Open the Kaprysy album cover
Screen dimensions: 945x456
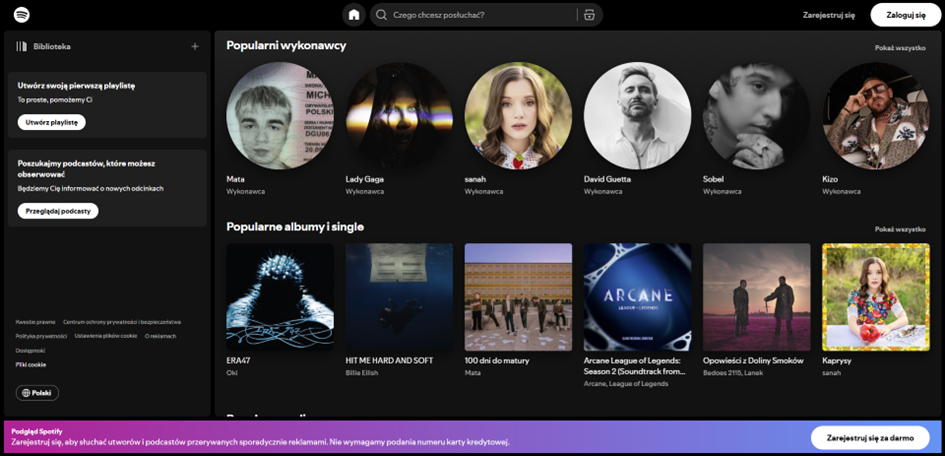pos(876,297)
